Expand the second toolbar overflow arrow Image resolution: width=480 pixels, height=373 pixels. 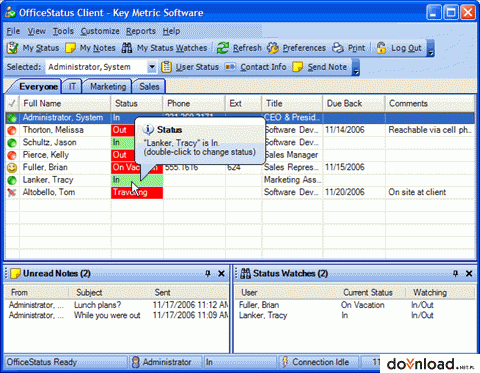[356, 68]
